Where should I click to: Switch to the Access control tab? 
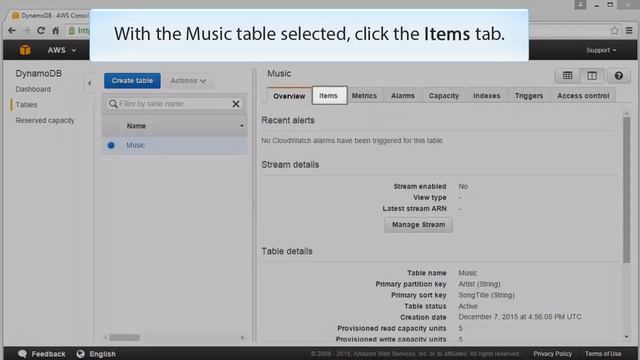583,96
